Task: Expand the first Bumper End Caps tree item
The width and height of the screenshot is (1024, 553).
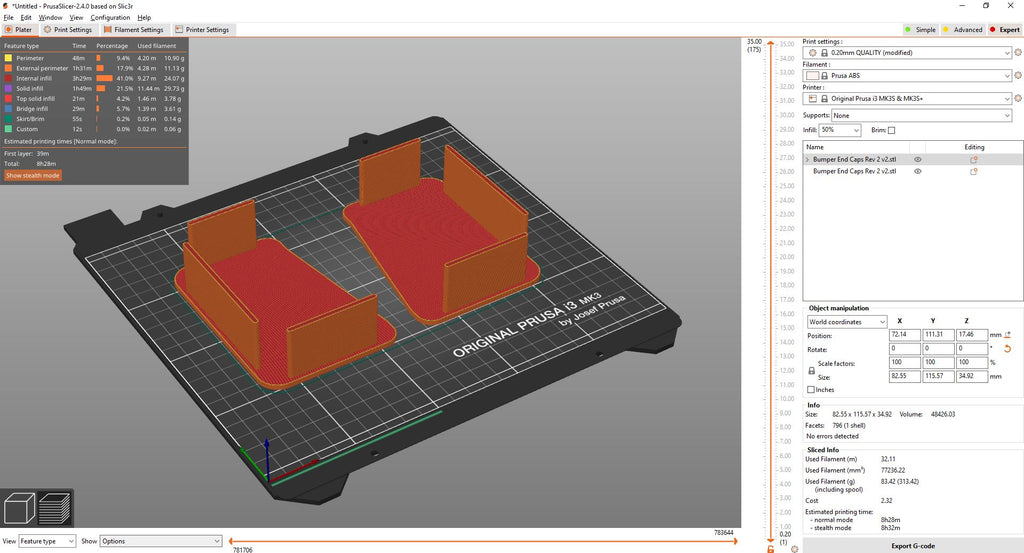Action: [x=807, y=159]
